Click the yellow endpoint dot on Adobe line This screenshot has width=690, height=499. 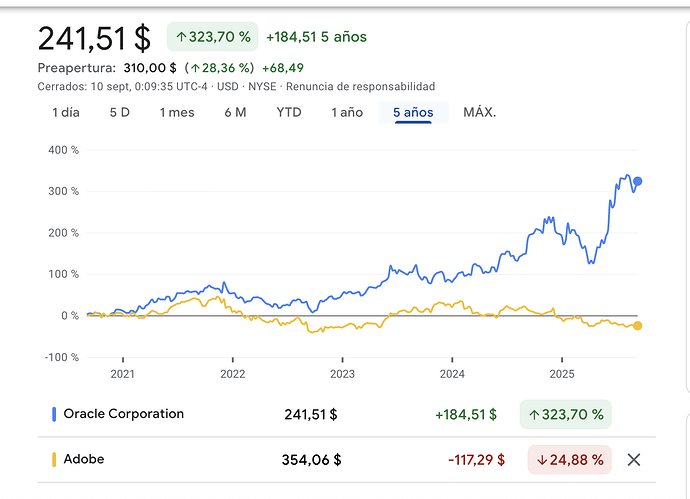point(638,326)
